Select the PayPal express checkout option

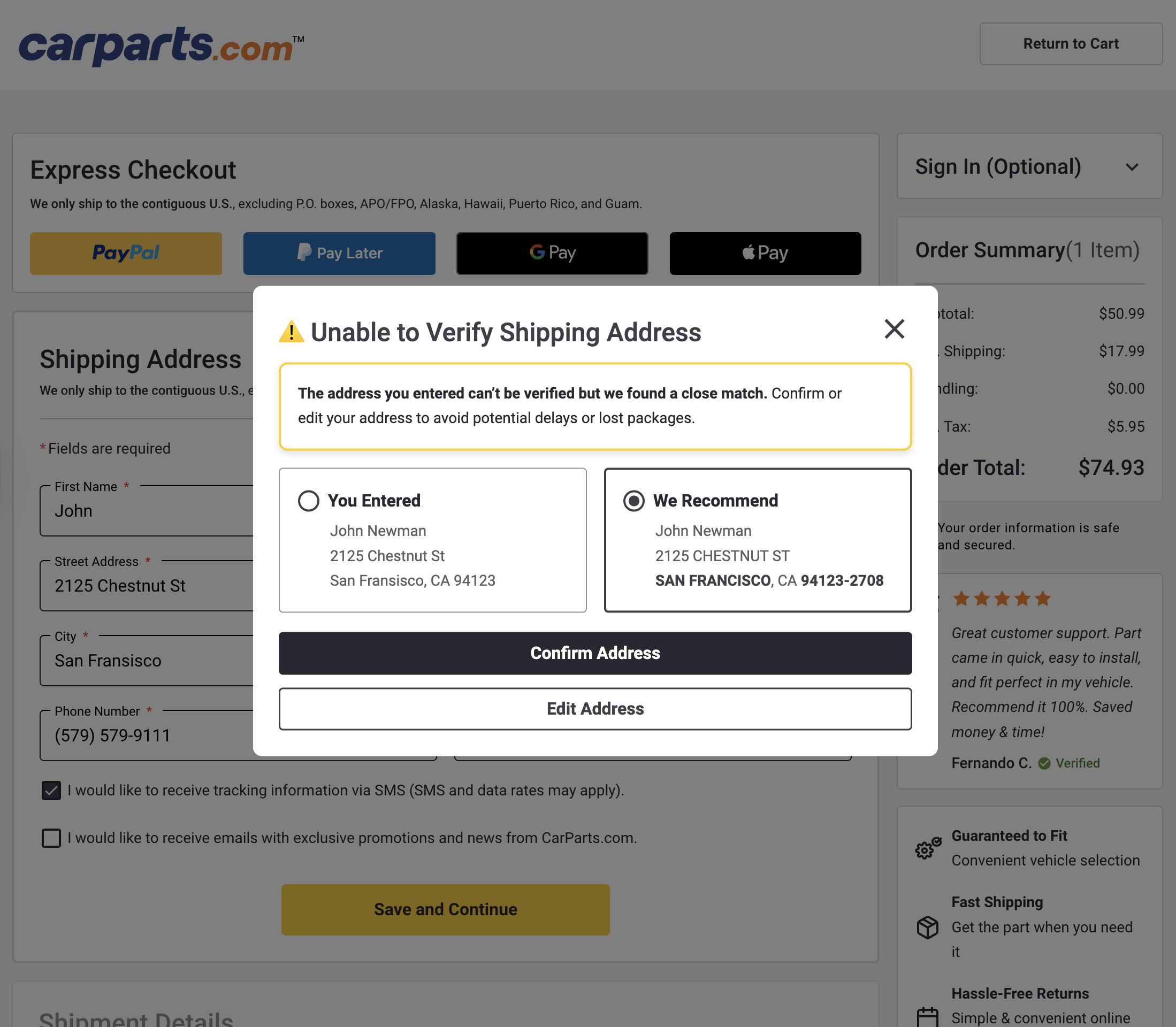click(126, 252)
